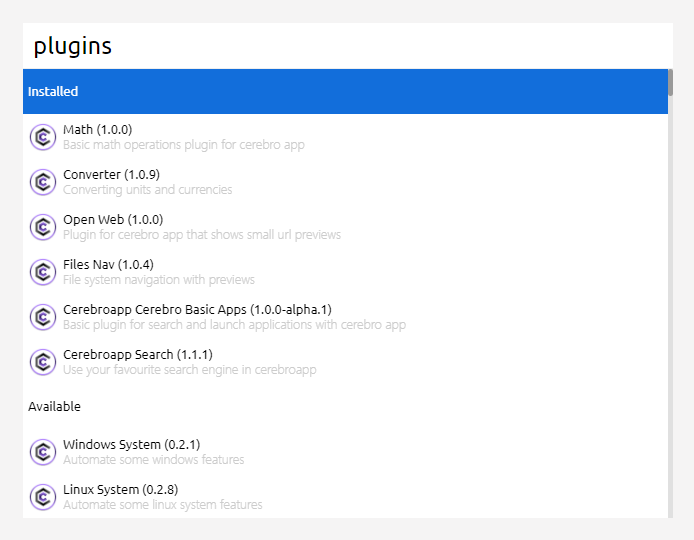Click "Automate some linux system features" description
Viewport: 694px width, 540px height.
tap(162, 505)
